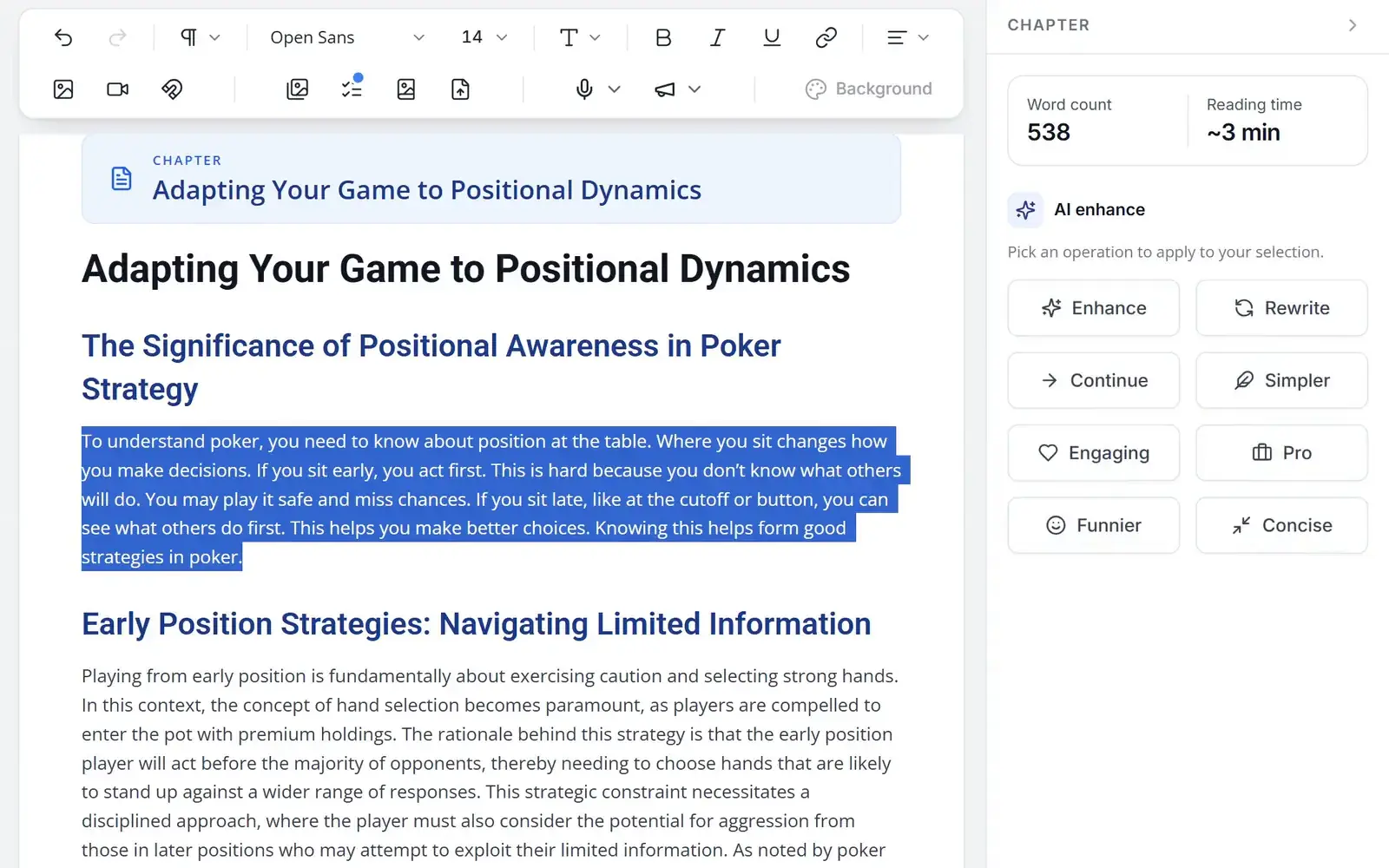Open the text style T dropdown
Viewport: 1389px width, 868px height.
point(580,37)
